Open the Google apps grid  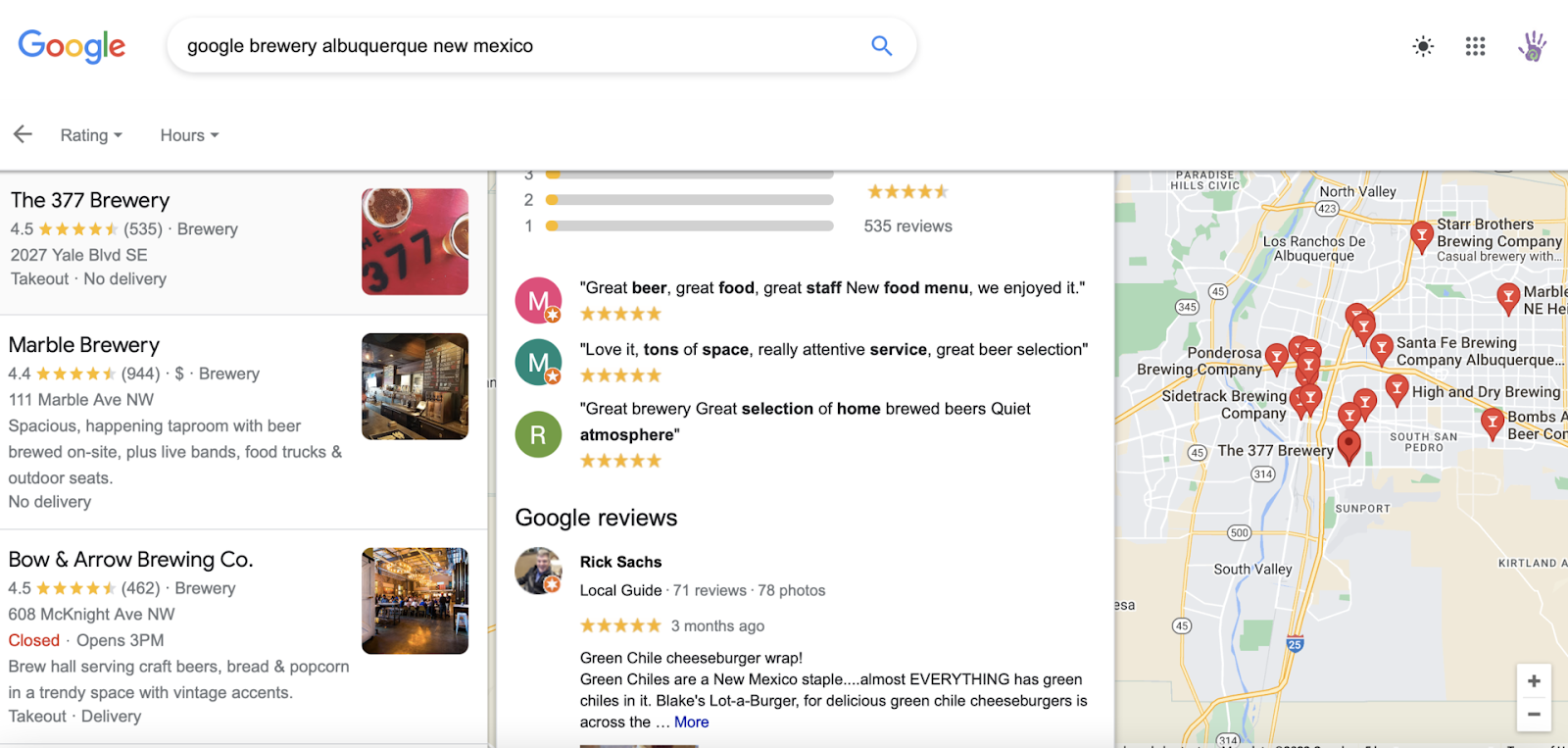pyautogui.click(x=1475, y=46)
